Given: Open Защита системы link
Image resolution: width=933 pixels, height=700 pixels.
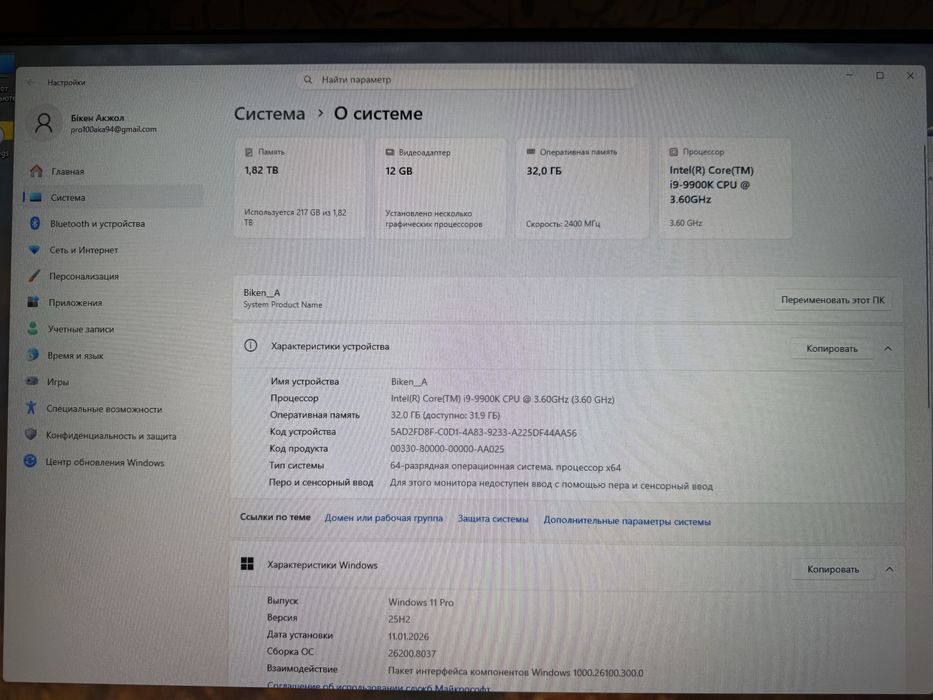Looking at the screenshot, I should click(493, 519).
